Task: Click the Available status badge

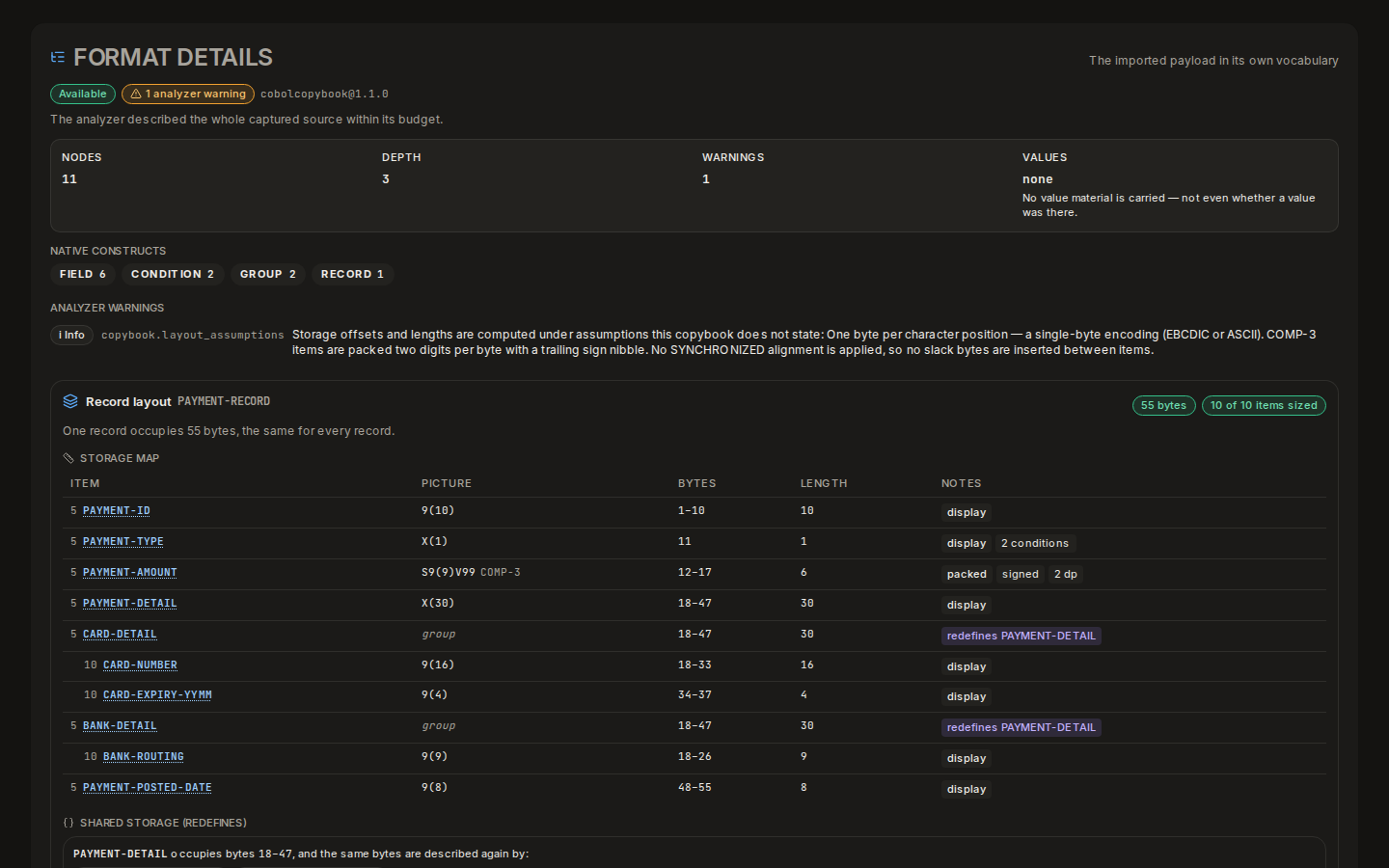Action: click(x=83, y=94)
